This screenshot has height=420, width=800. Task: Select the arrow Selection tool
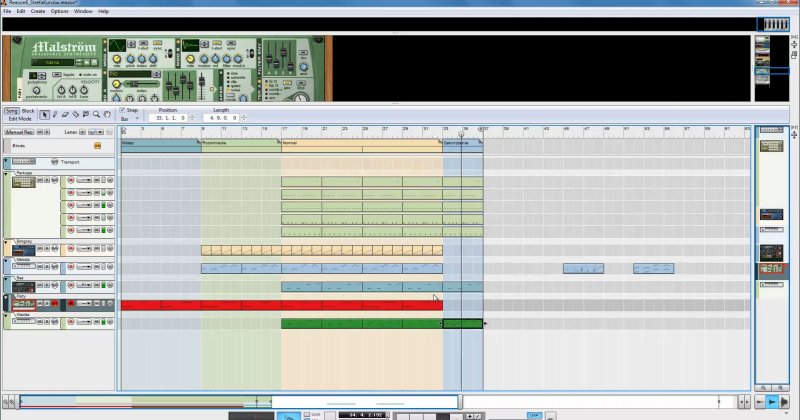(x=45, y=114)
